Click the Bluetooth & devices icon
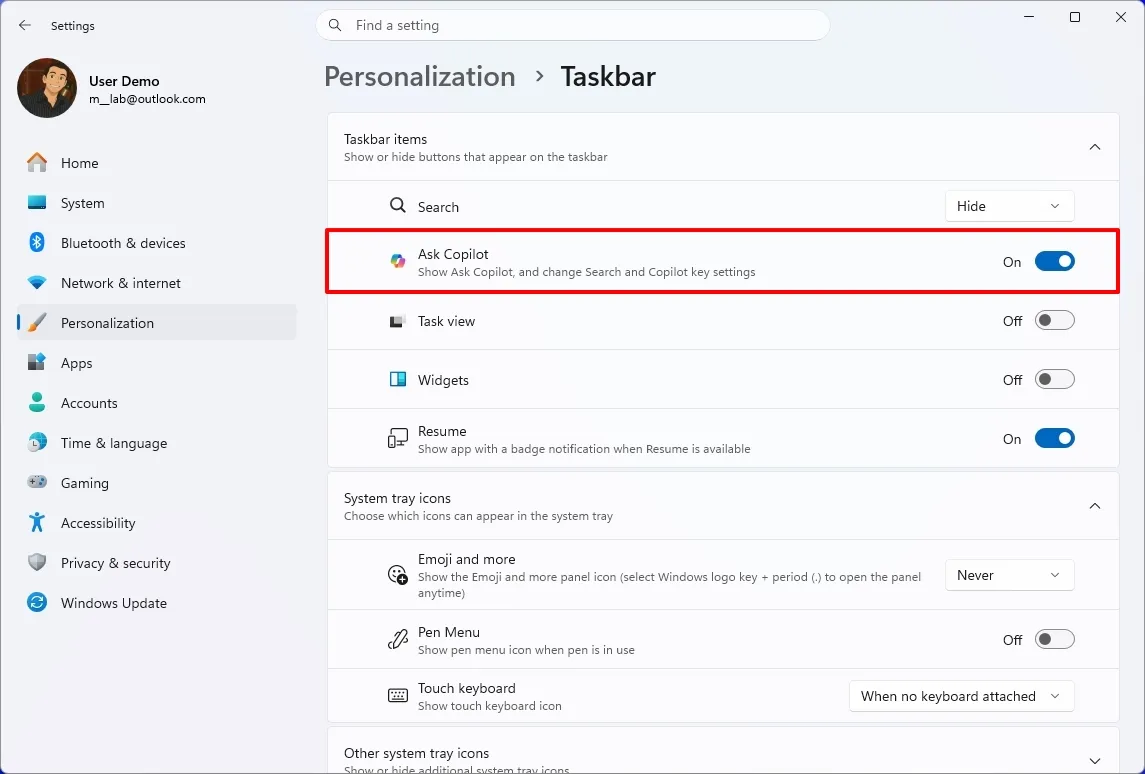1145x774 pixels. [x=37, y=242]
